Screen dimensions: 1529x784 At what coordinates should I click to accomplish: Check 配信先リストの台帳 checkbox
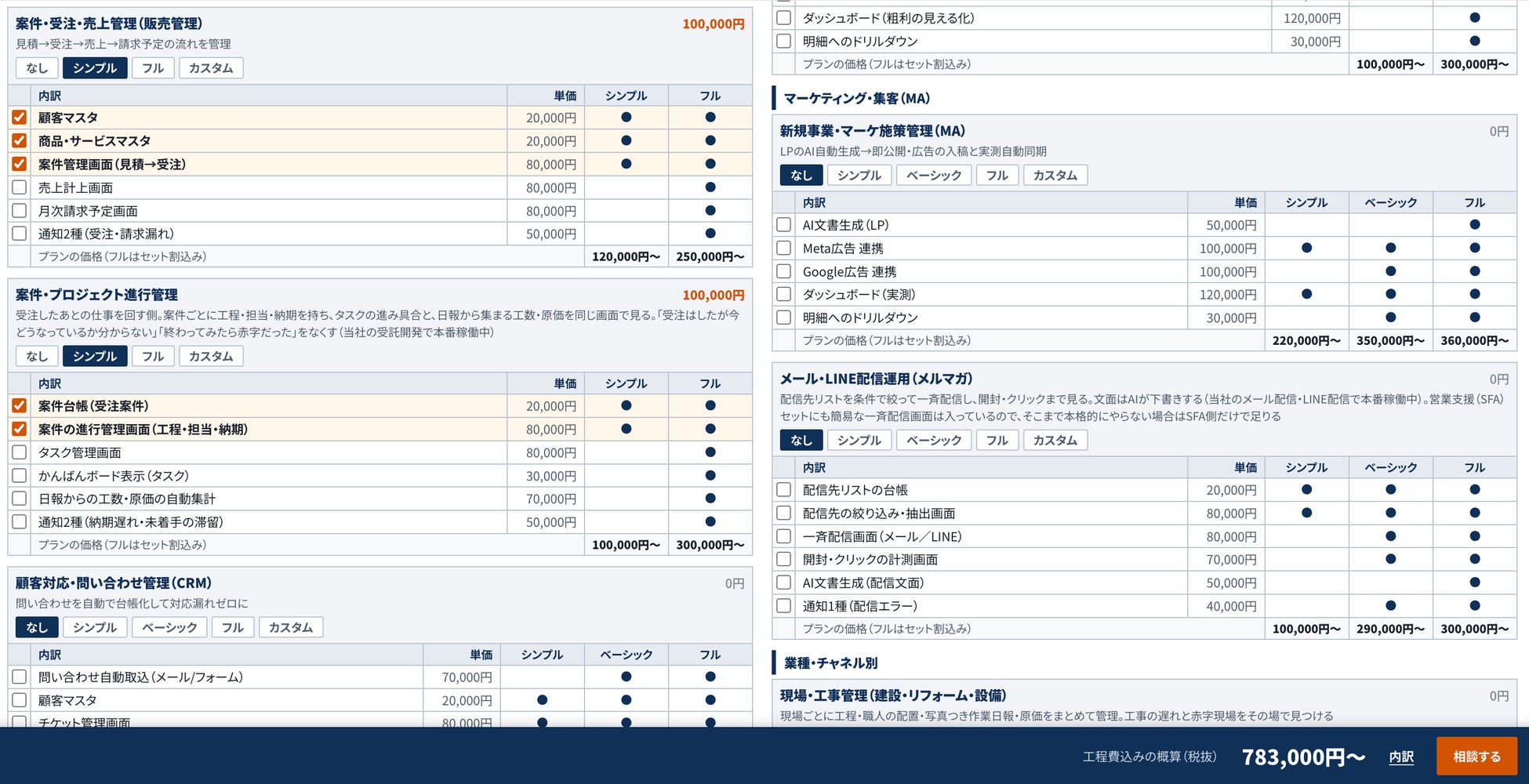783,490
